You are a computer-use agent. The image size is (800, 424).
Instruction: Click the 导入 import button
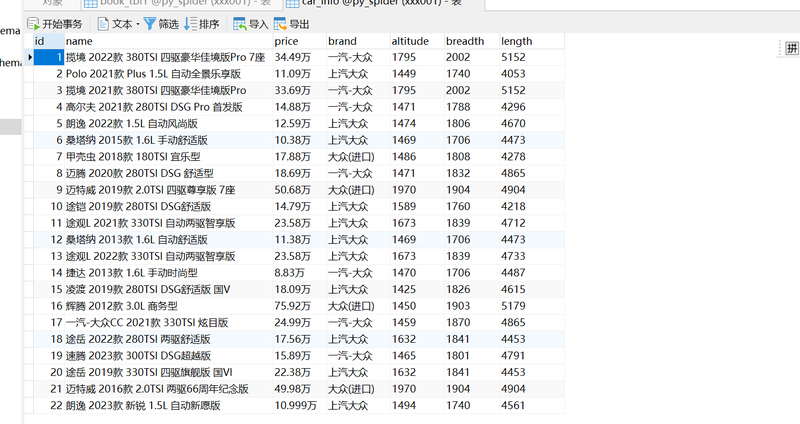pyautogui.click(x=251, y=24)
